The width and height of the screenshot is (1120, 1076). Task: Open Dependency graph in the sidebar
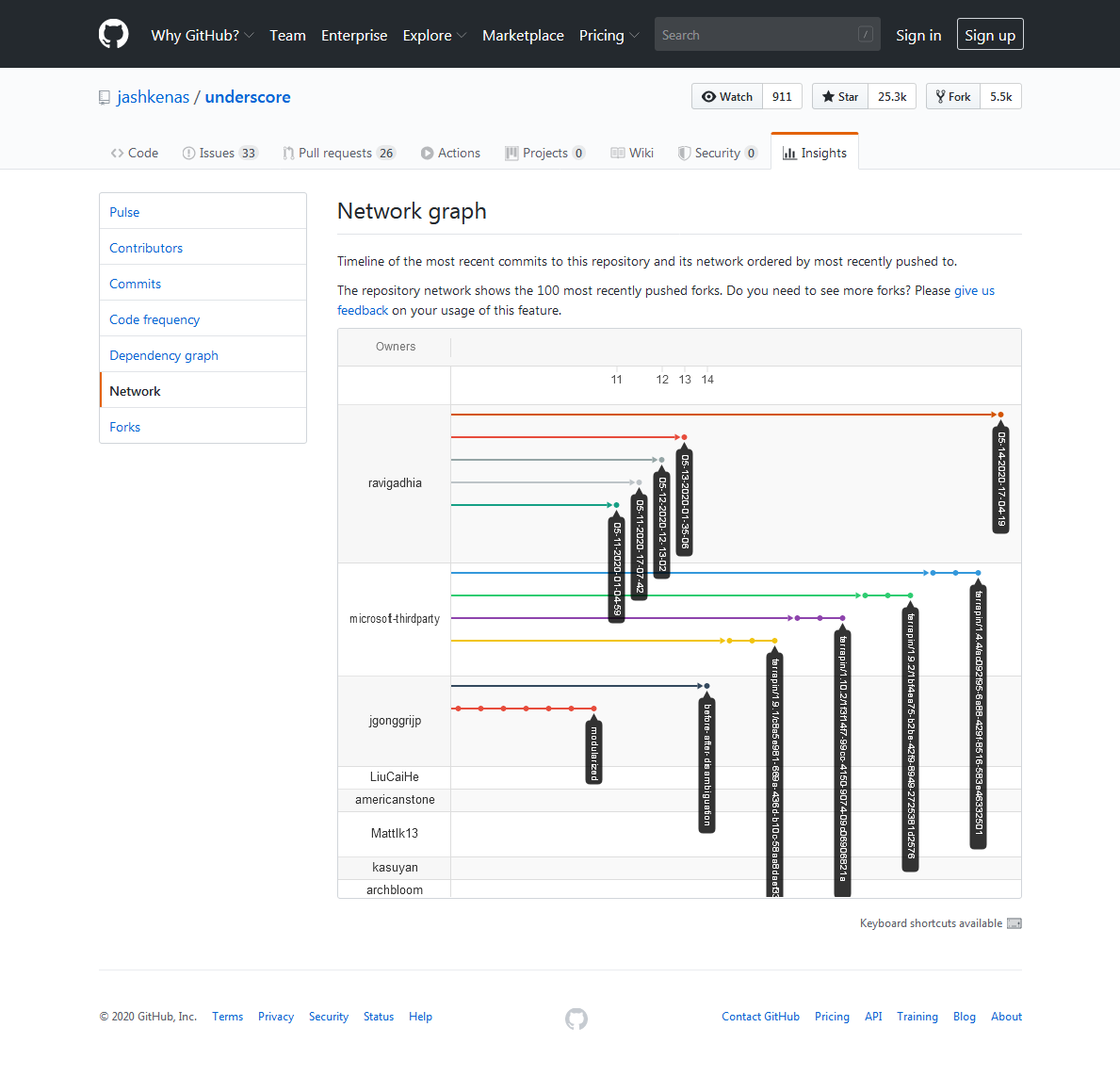203,354
